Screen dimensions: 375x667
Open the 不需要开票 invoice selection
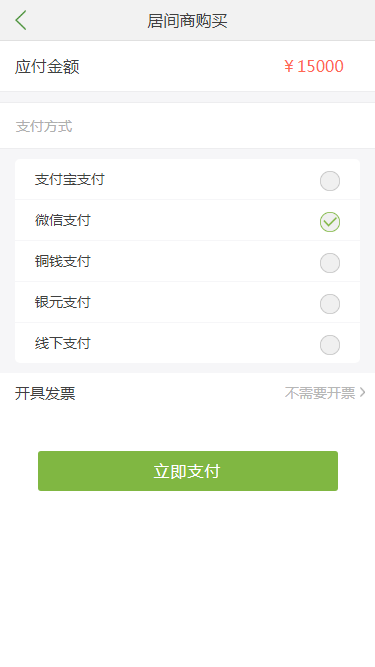click(320, 393)
